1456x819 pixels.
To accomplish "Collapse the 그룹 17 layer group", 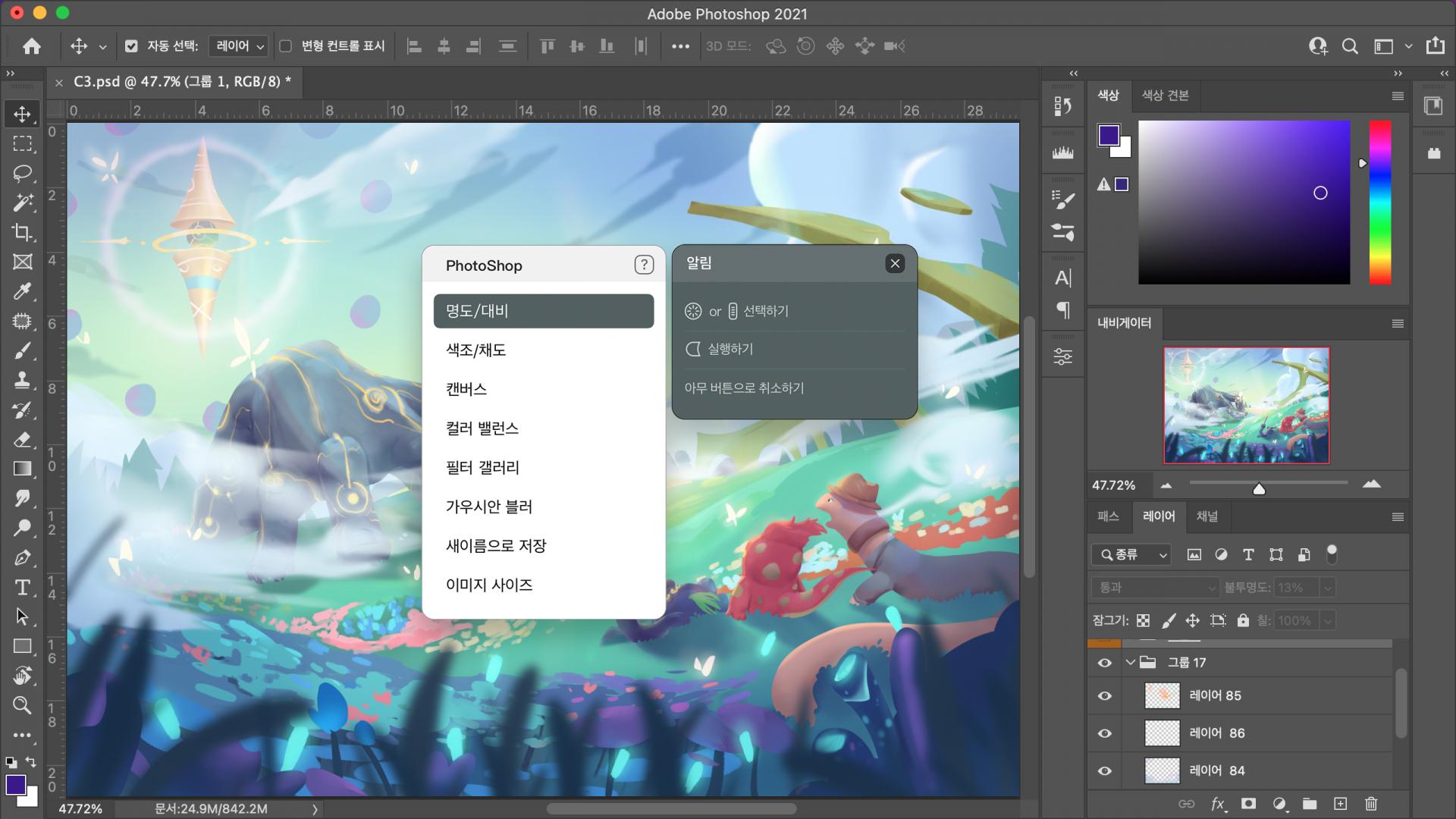I will pyautogui.click(x=1131, y=662).
